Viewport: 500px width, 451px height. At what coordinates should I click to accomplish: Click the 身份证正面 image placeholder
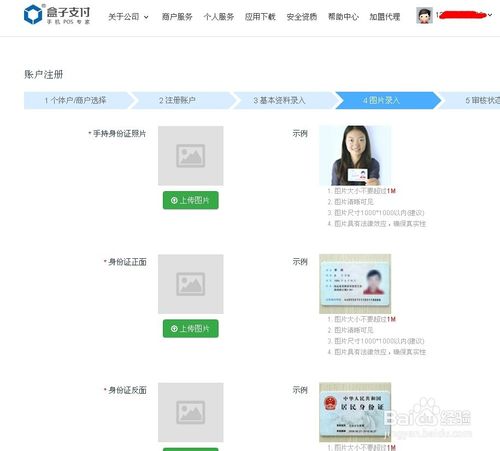pos(191,284)
